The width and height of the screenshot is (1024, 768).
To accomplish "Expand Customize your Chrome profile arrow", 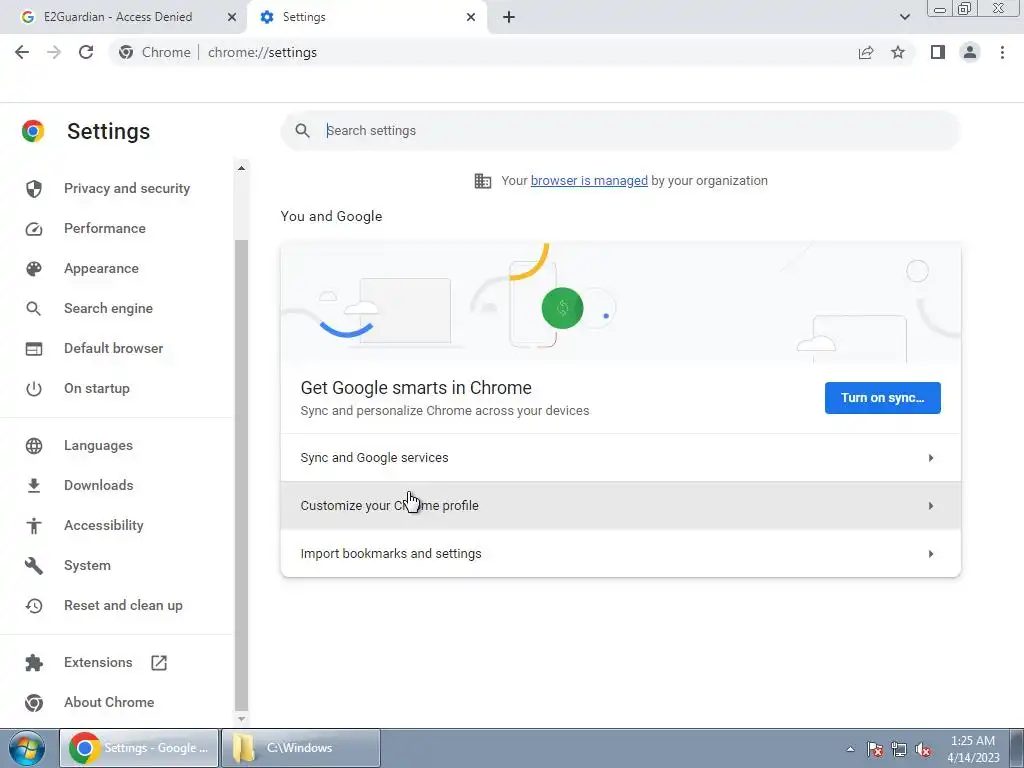I will 931,506.
